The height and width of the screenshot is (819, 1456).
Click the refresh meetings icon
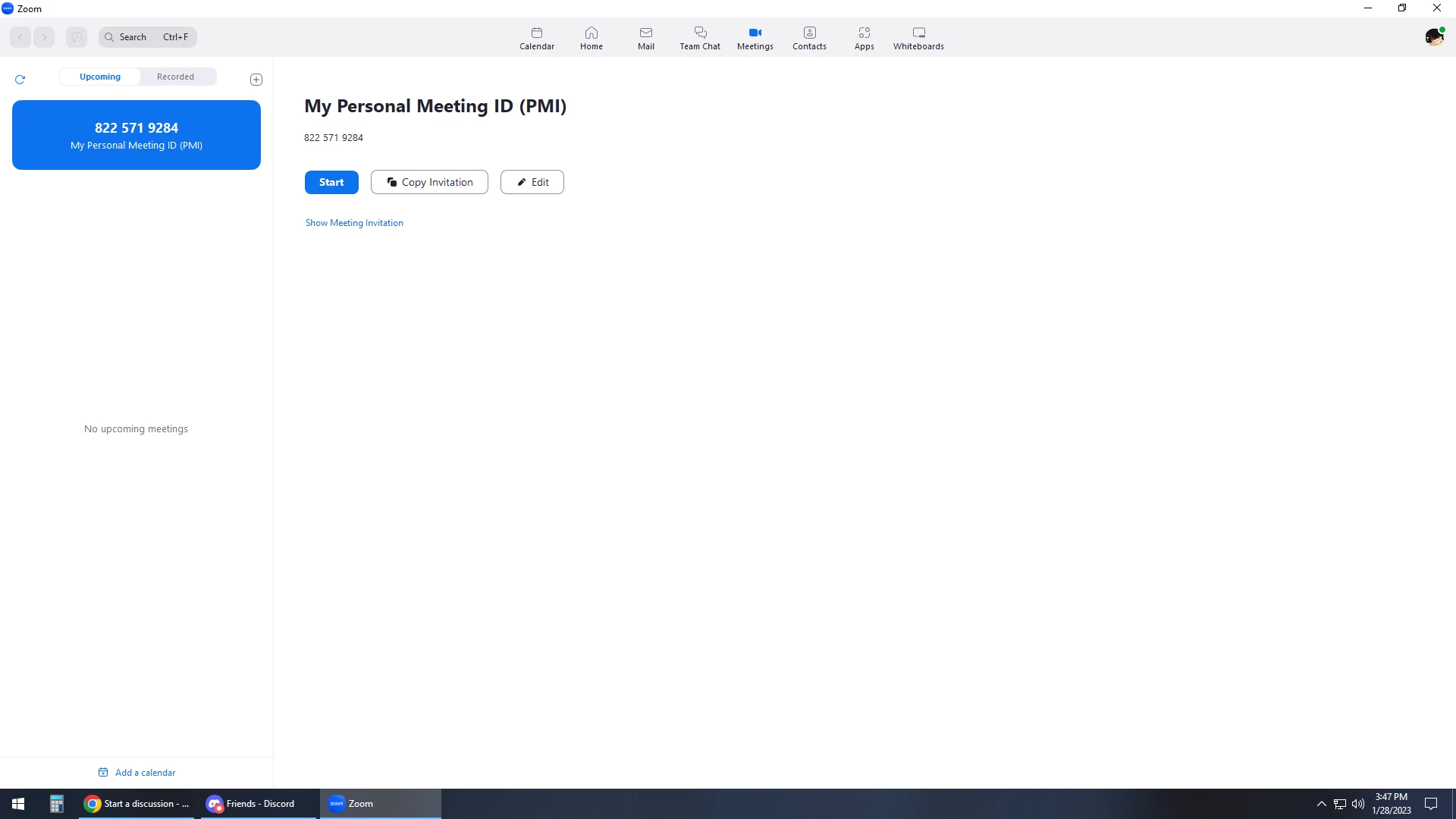click(x=20, y=79)
